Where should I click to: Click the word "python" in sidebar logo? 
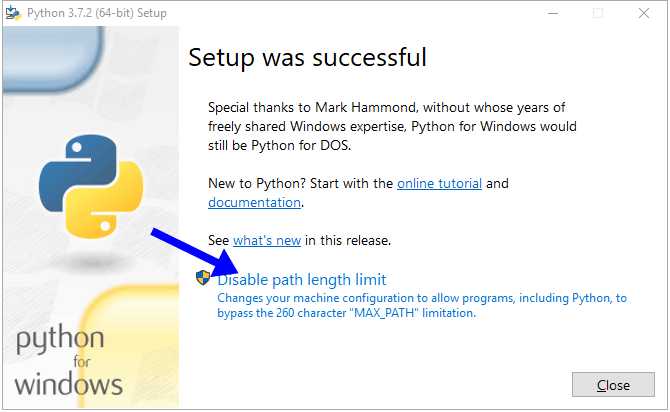(x=59, y=340)
